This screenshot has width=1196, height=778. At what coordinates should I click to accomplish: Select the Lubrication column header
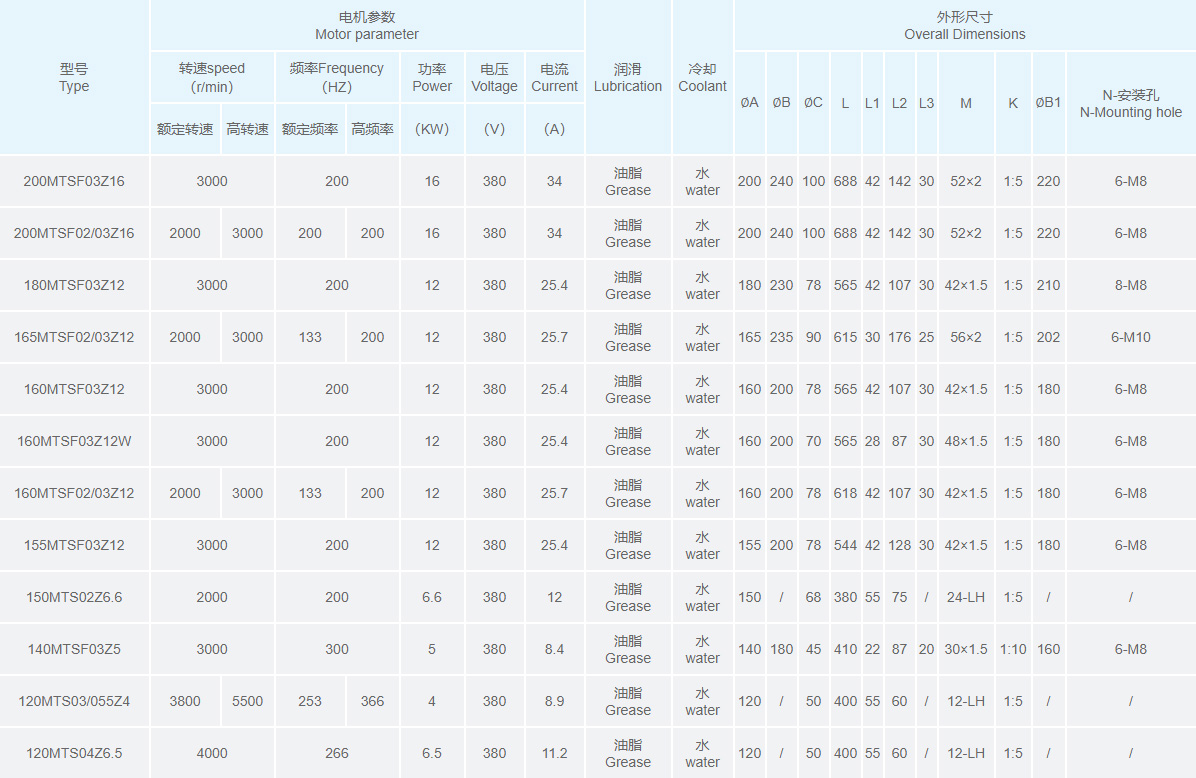click(x=628, y=78)
